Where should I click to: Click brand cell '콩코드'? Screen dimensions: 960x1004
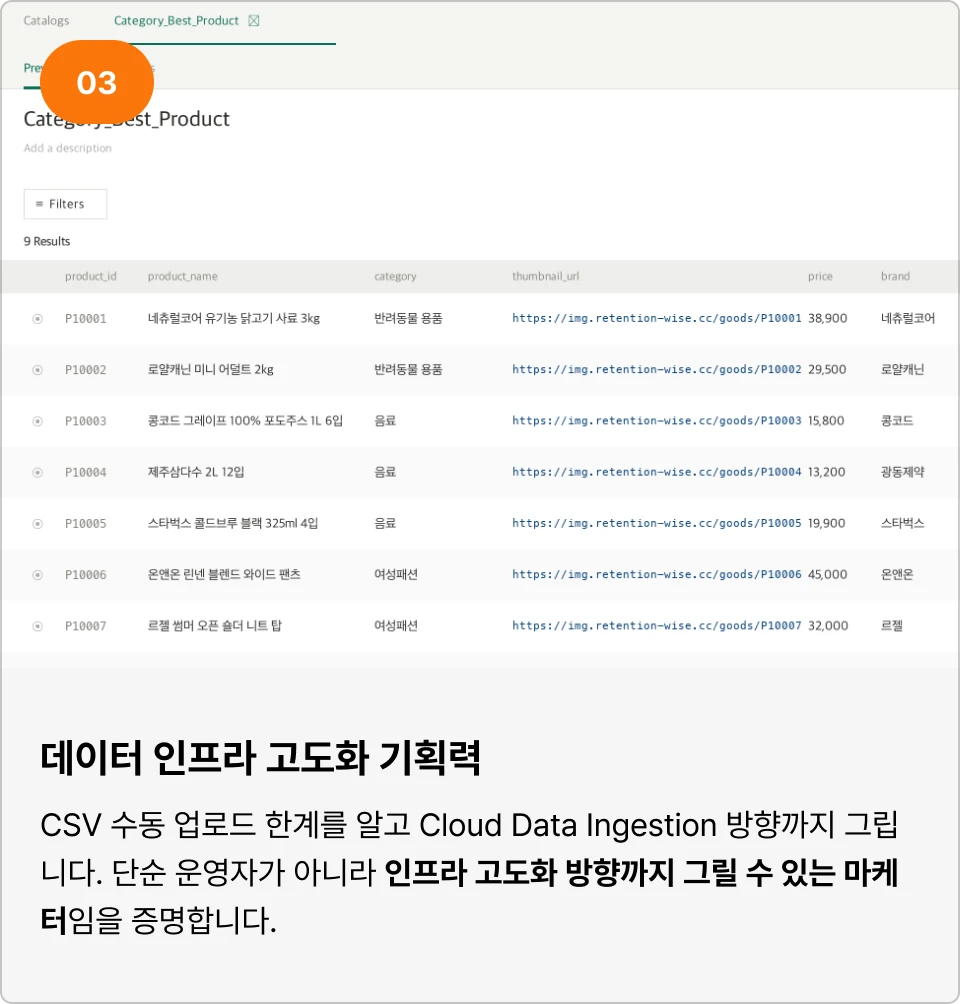coord(897,421)
